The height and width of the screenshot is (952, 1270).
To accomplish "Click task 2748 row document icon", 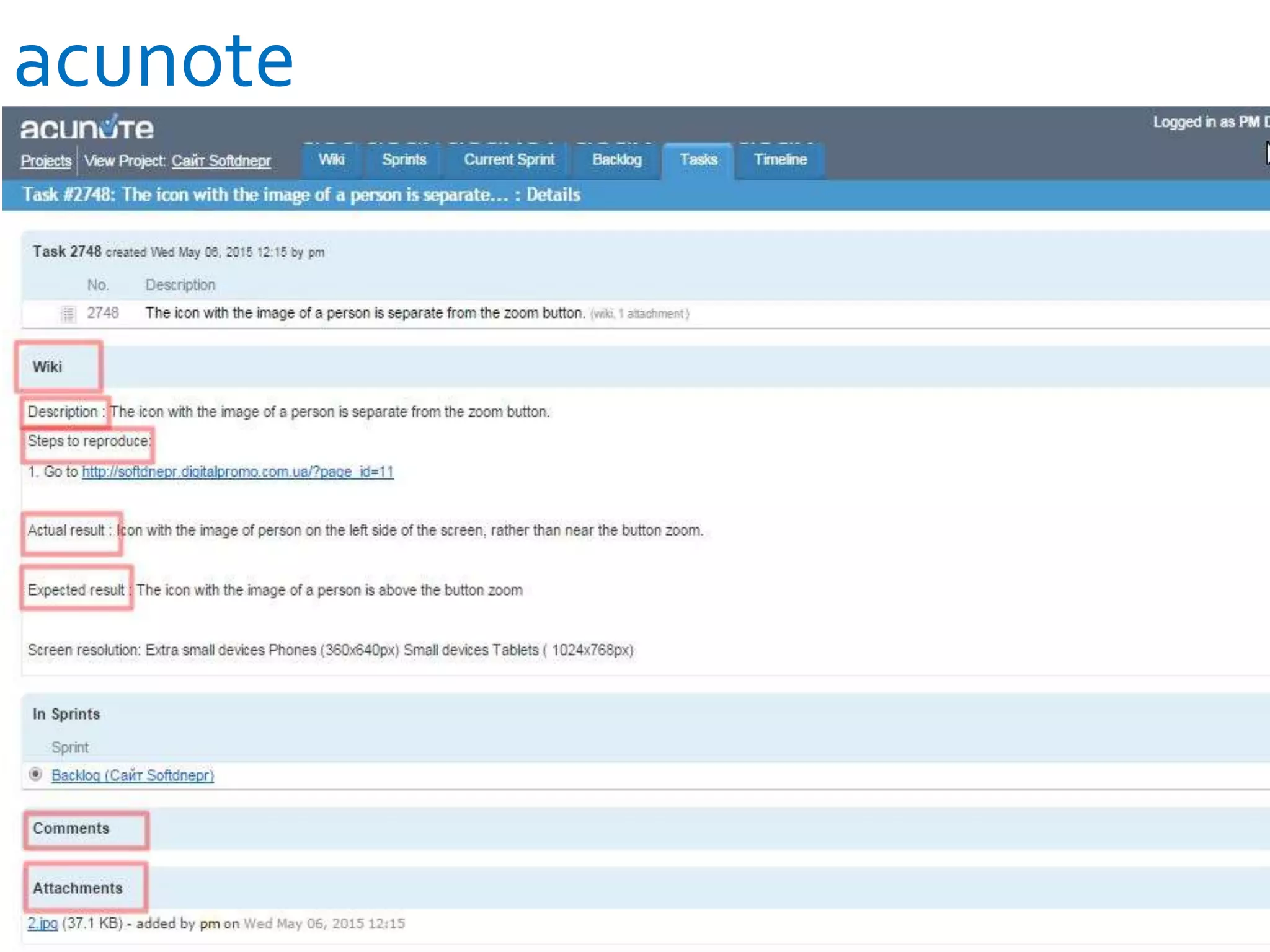I will click(68, 314).
